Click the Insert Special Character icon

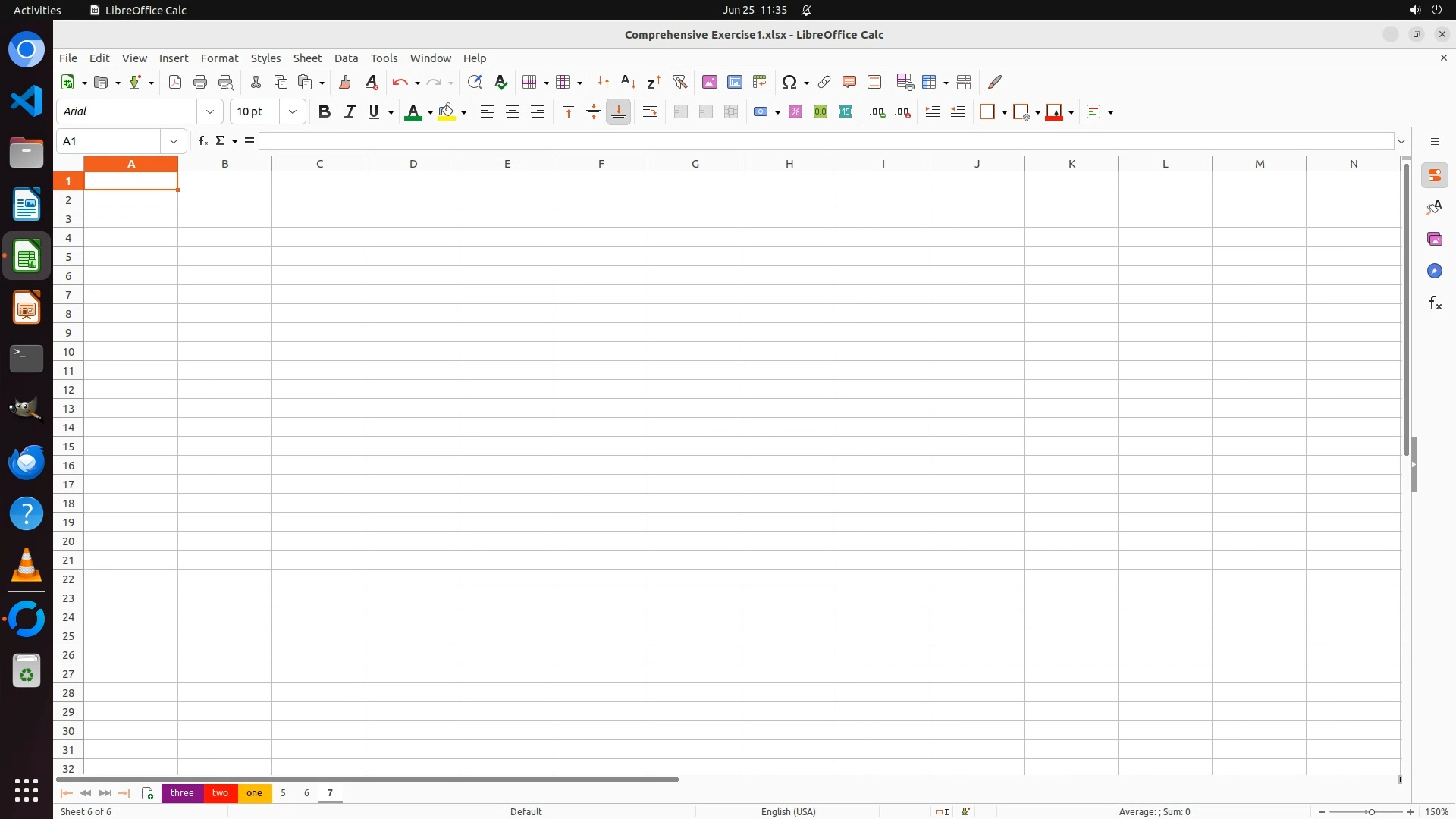[x=789, y=82]
